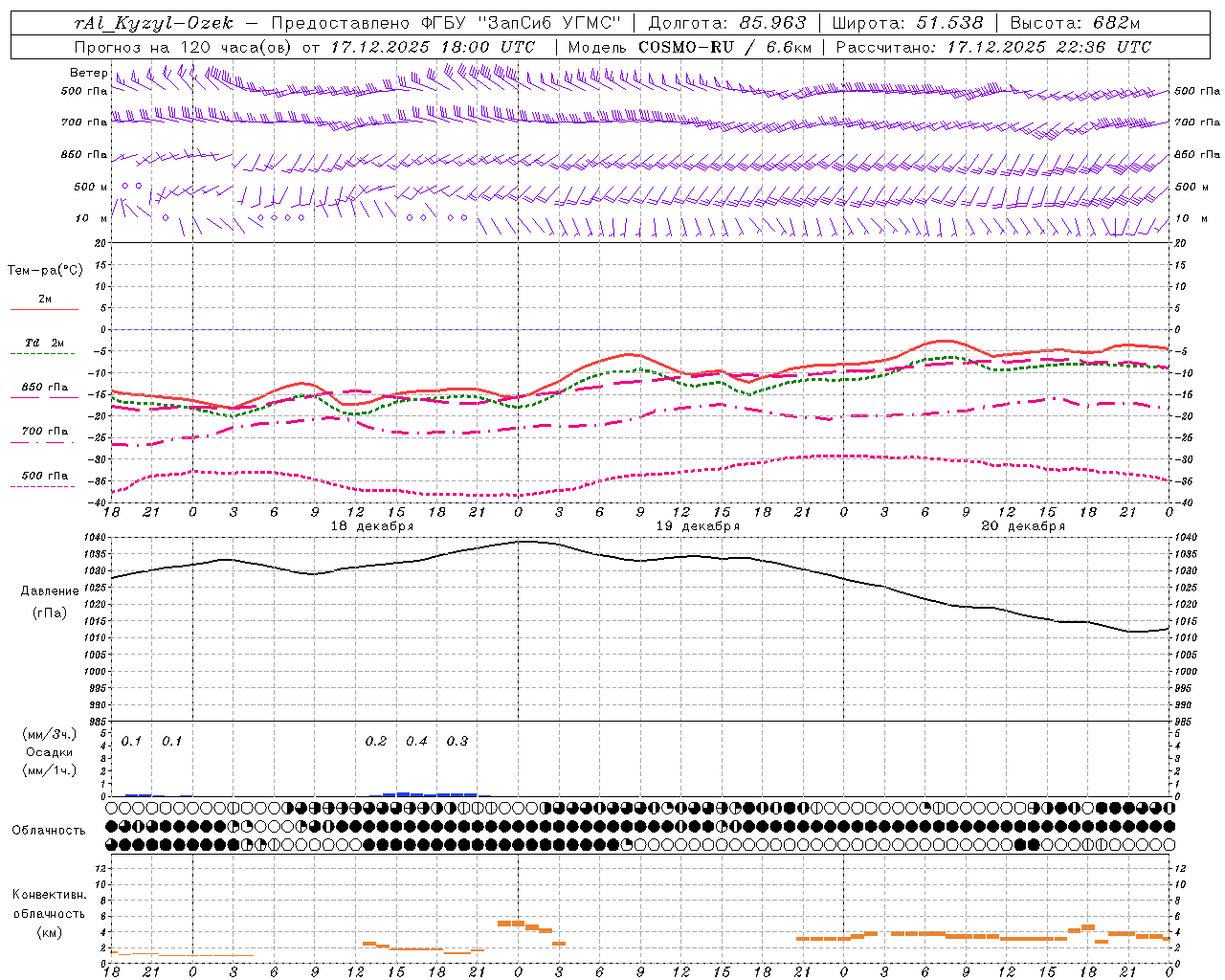
Task: Click the Широта: 51.538 value
Action: click(x=908, y=24)
